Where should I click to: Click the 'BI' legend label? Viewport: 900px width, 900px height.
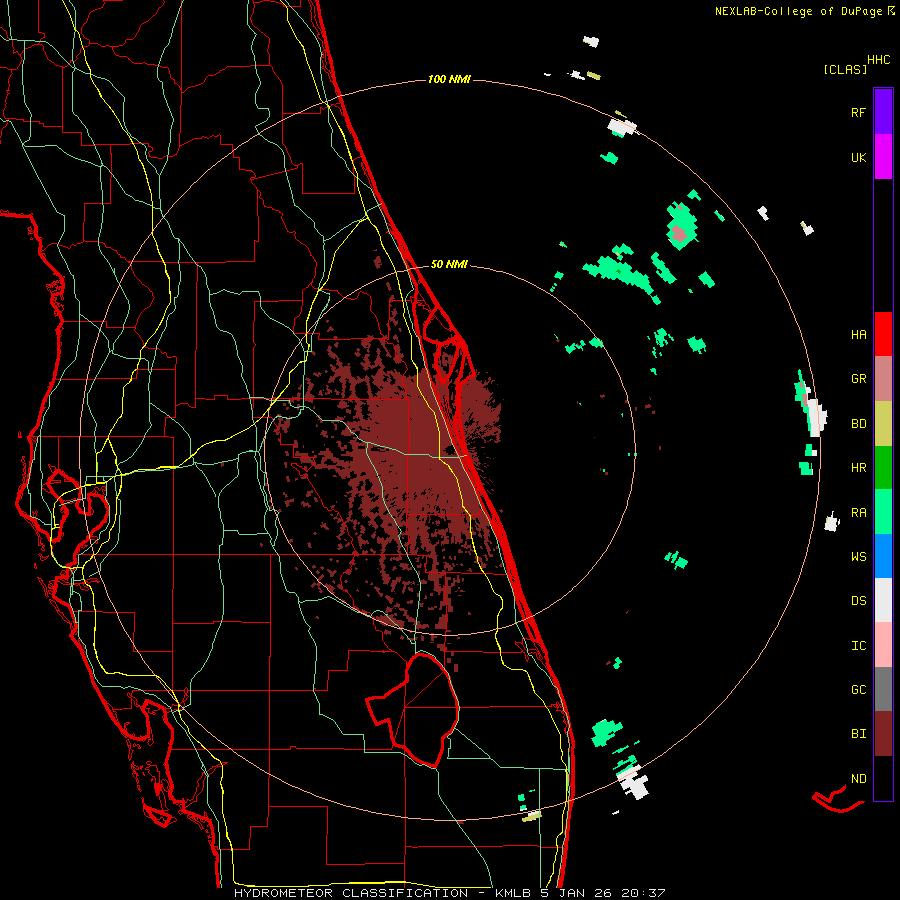pyautogui.click(x=858, y=734)
